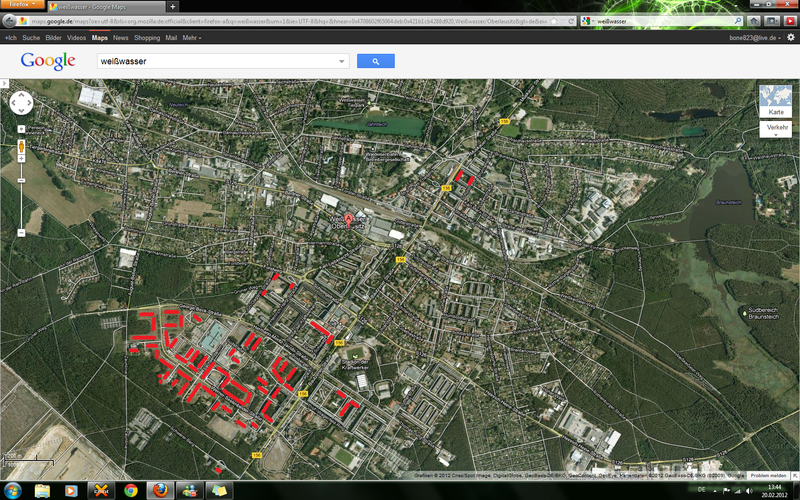Zoom out with the minus button
The height and width of the screenshot is (500, 800).
[x=21, y=233]
